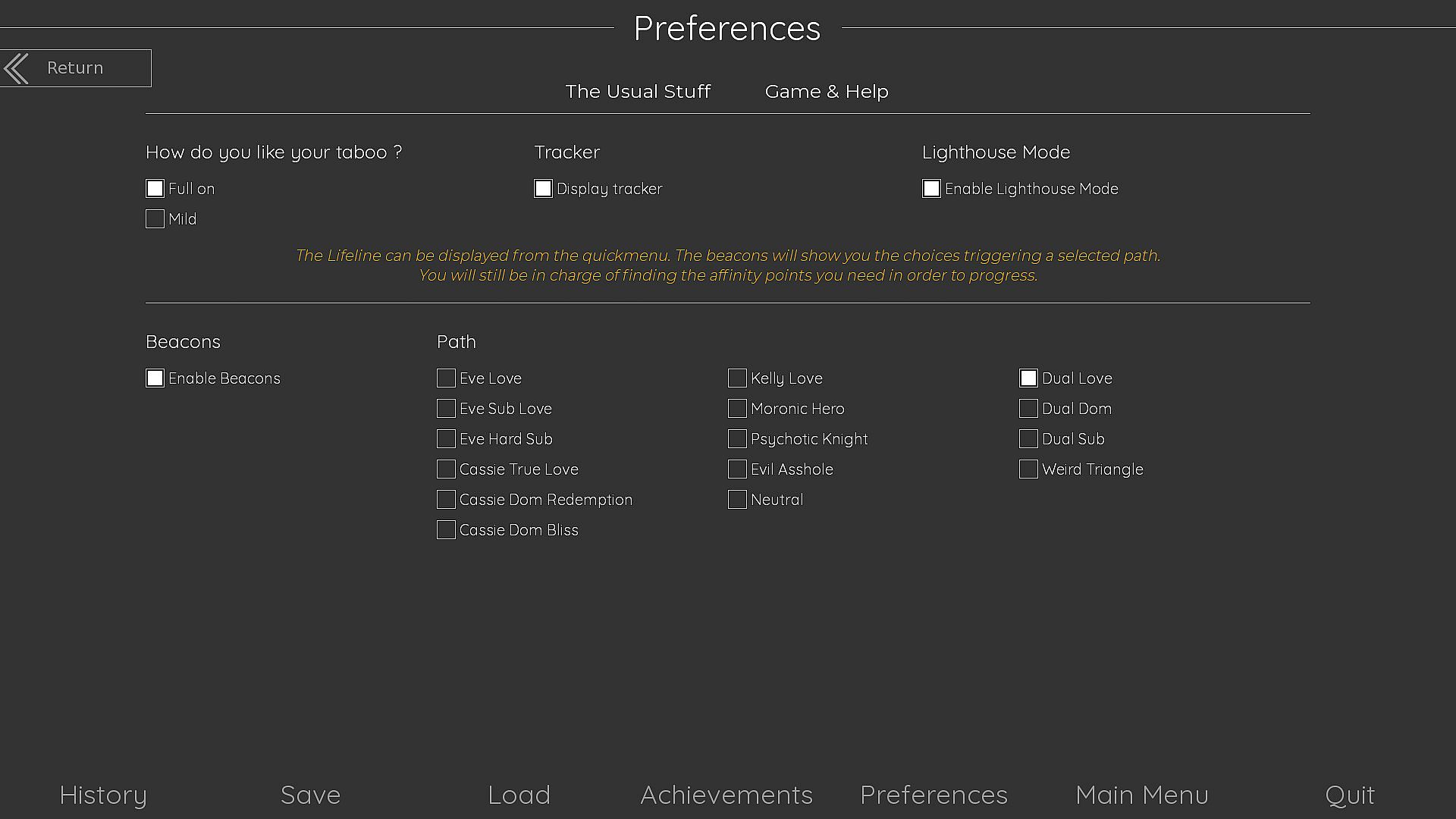Select Weird Triangle path checkbox
Image resolution: width=1456 pixels, height=819 pixels.
coord(1029,469)
